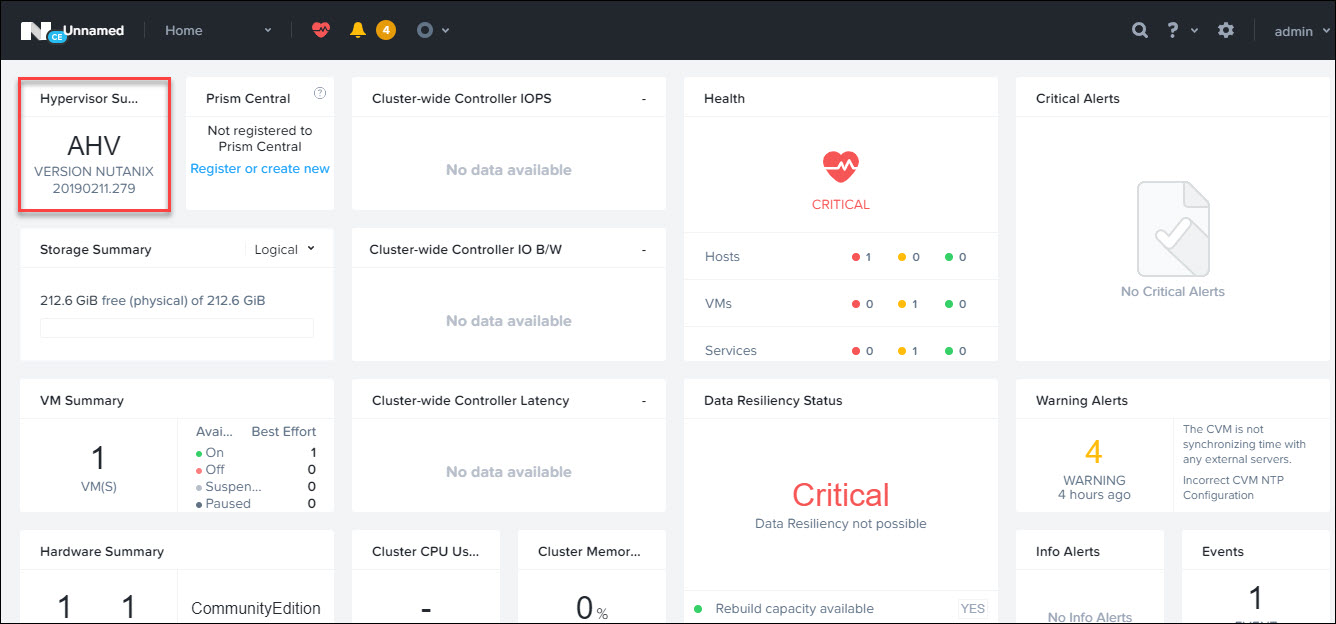Click the Register or create new link
This screenshot has width=1336, height=624.
(260, 169)
